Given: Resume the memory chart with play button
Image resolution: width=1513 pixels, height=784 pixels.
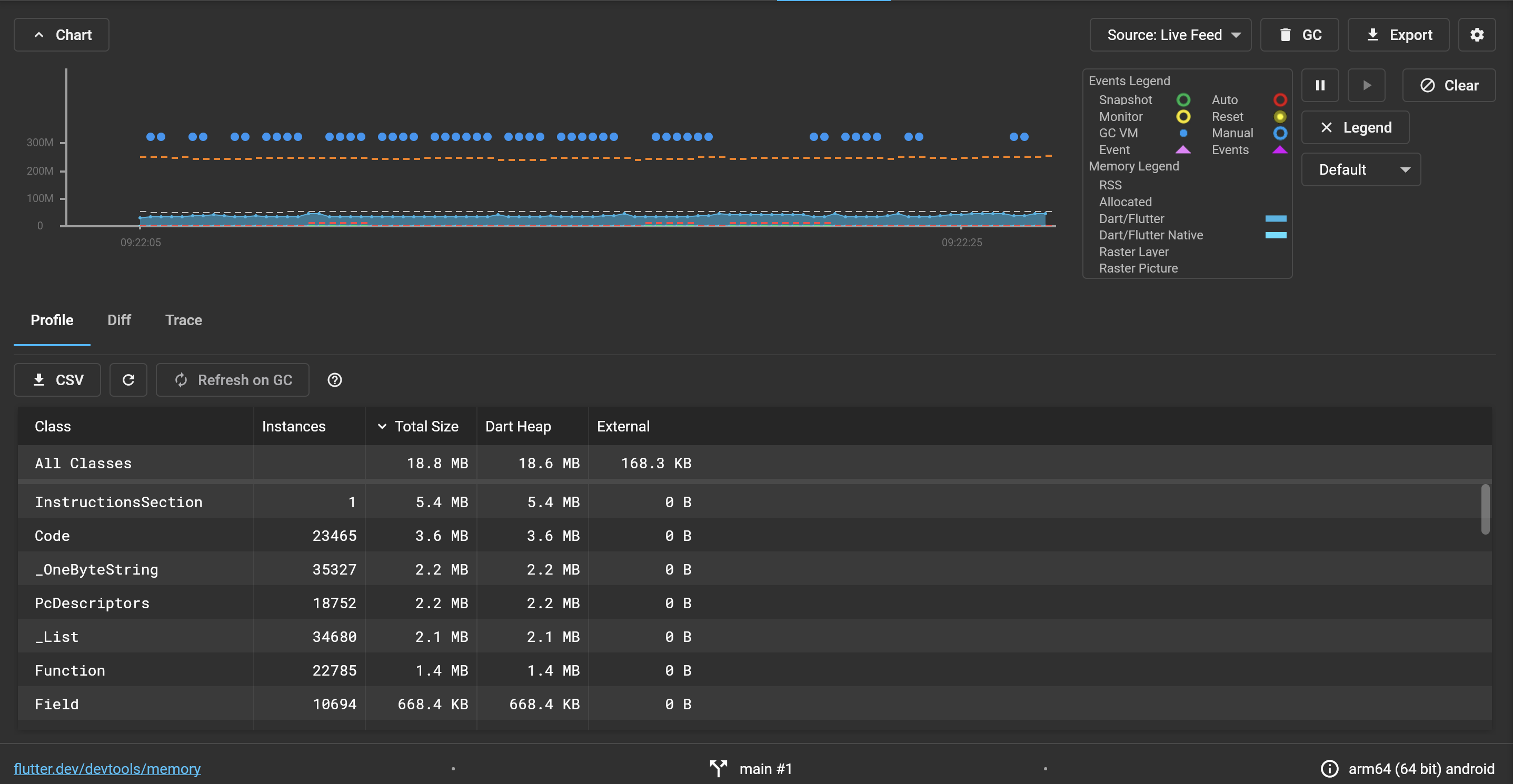Looking at the screenshot, I should coord(1366,86).
